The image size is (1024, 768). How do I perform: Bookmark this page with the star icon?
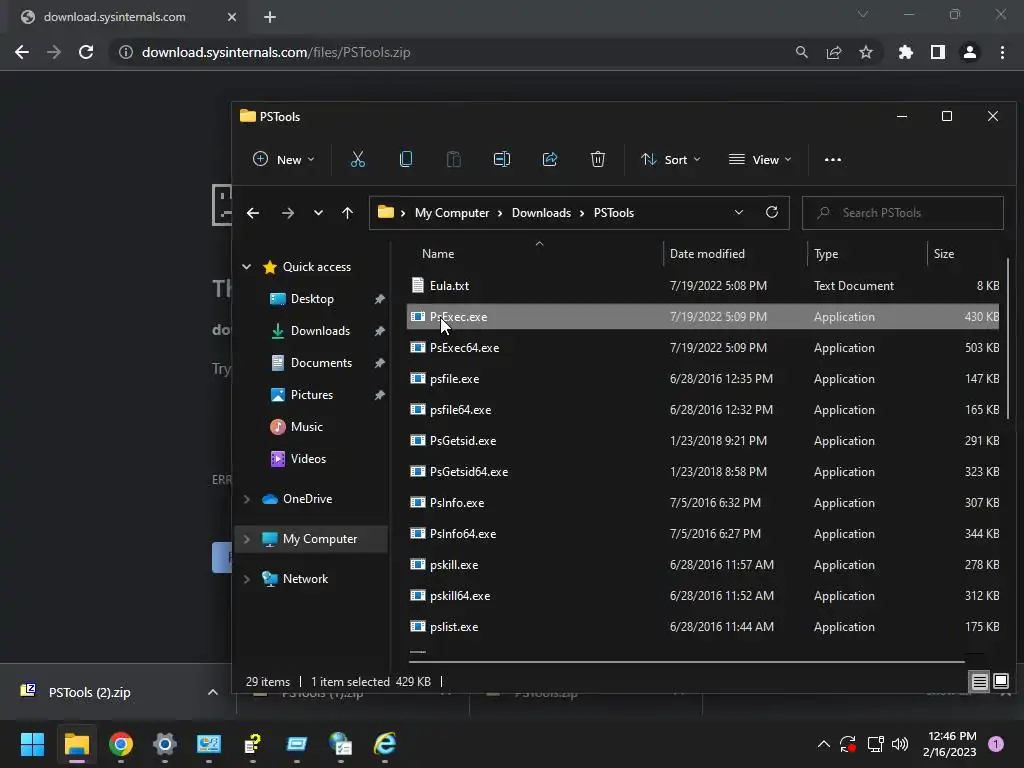pos(866,52)
